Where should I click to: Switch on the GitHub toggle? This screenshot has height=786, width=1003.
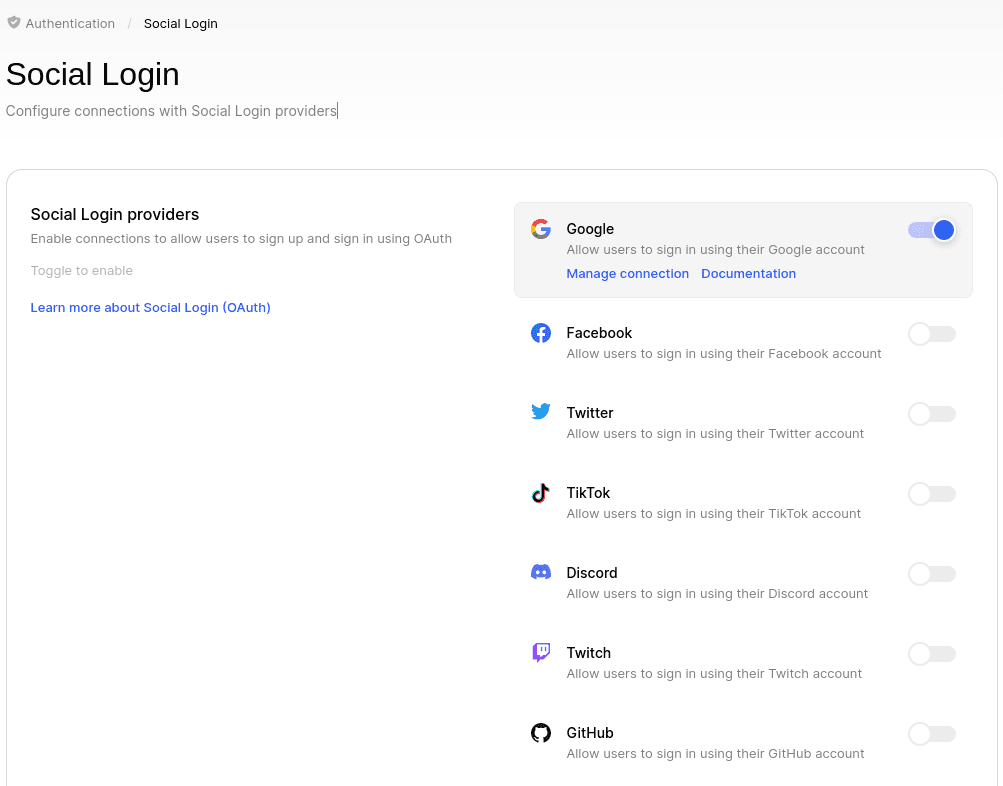(x=931, y=734)
